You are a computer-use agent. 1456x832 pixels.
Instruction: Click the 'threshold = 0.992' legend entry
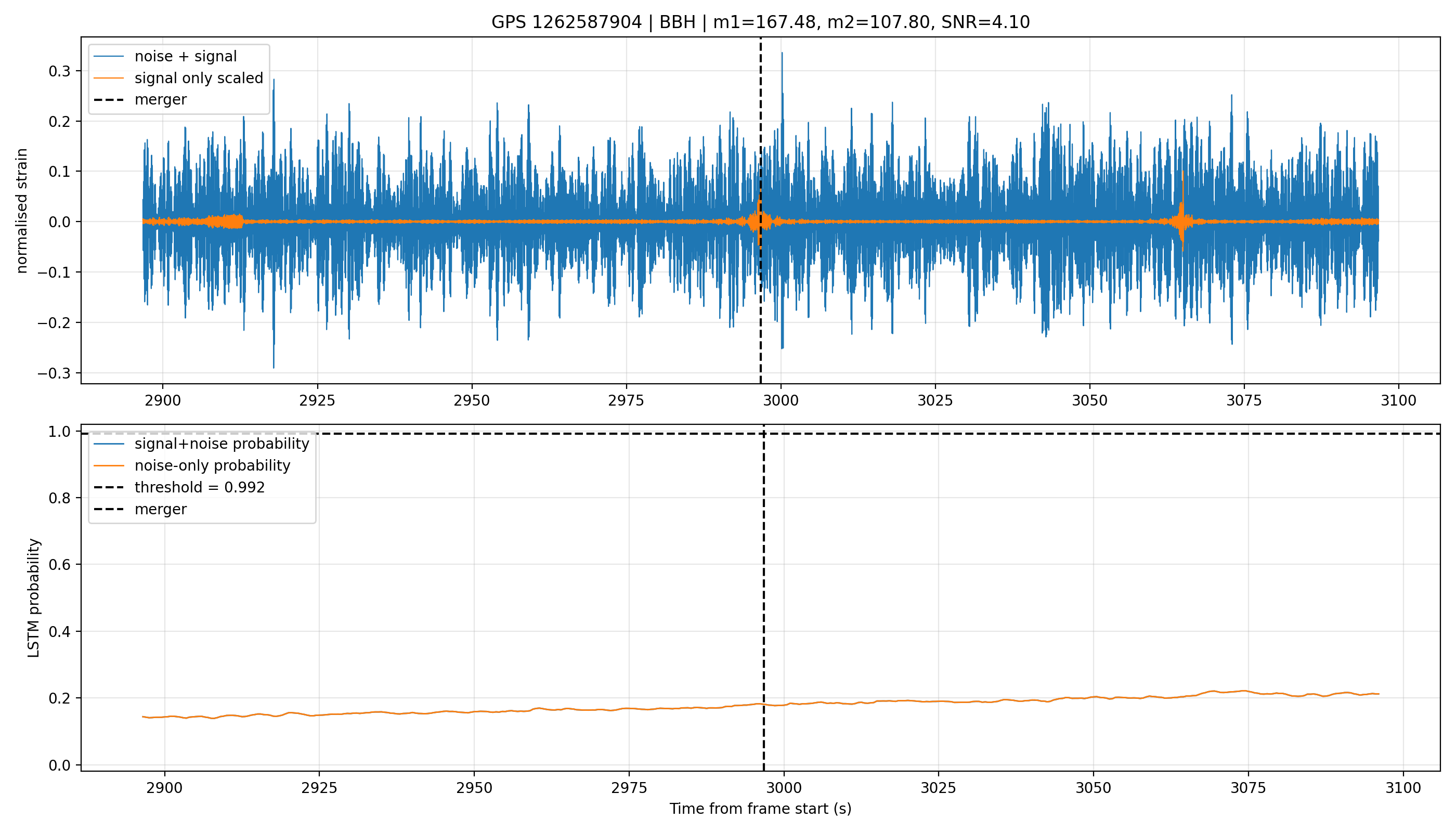click(200, 487)
